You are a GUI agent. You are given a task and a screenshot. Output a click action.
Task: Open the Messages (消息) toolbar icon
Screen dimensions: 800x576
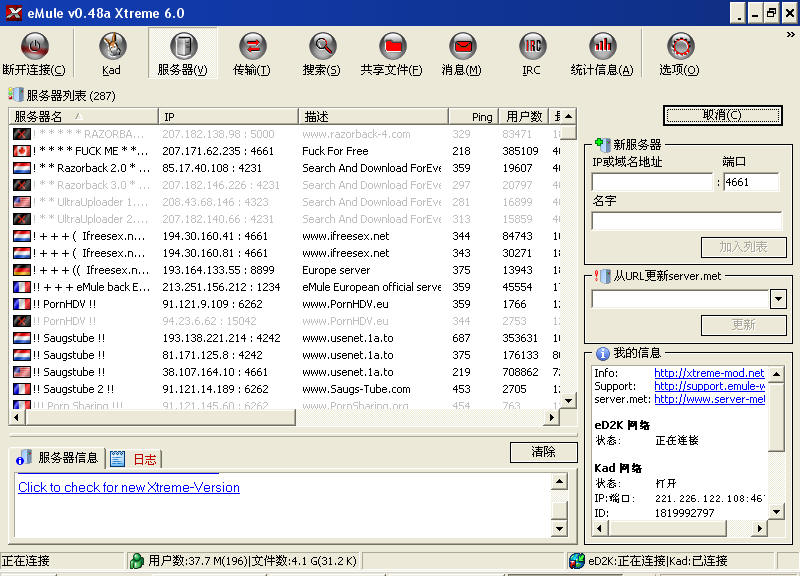pos(462,46)
